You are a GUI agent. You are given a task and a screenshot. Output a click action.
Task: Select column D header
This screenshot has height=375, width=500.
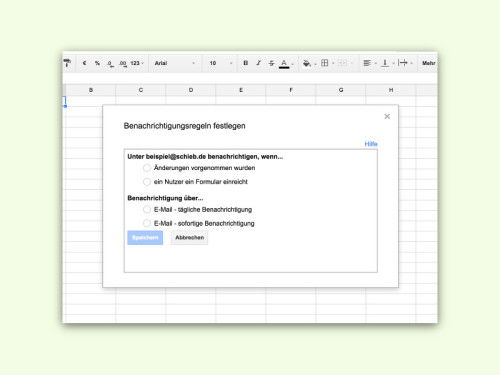click(191, 90)
